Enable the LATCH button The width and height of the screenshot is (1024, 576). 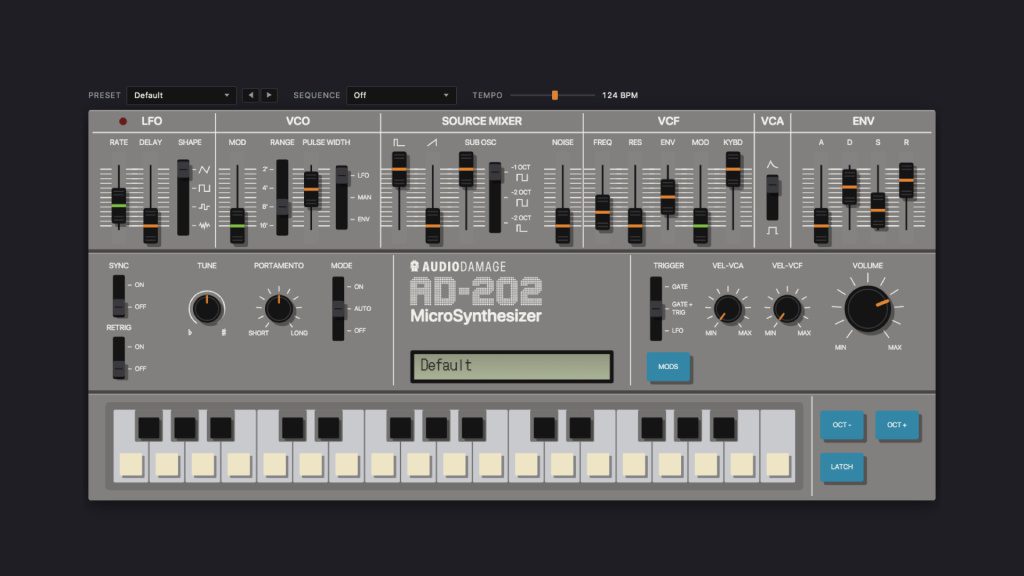coord(842,467)
